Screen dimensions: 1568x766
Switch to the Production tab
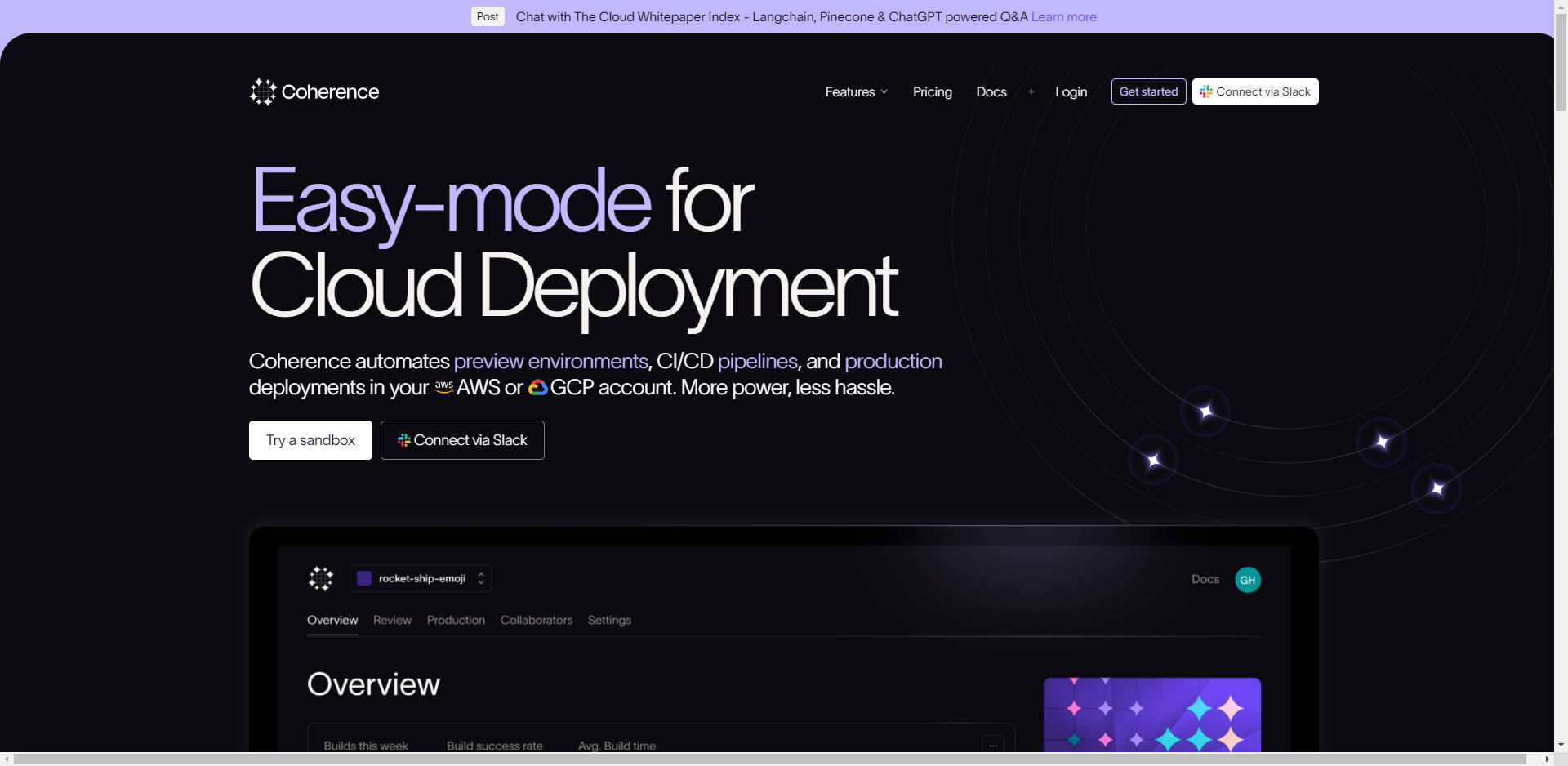(456, 621)
